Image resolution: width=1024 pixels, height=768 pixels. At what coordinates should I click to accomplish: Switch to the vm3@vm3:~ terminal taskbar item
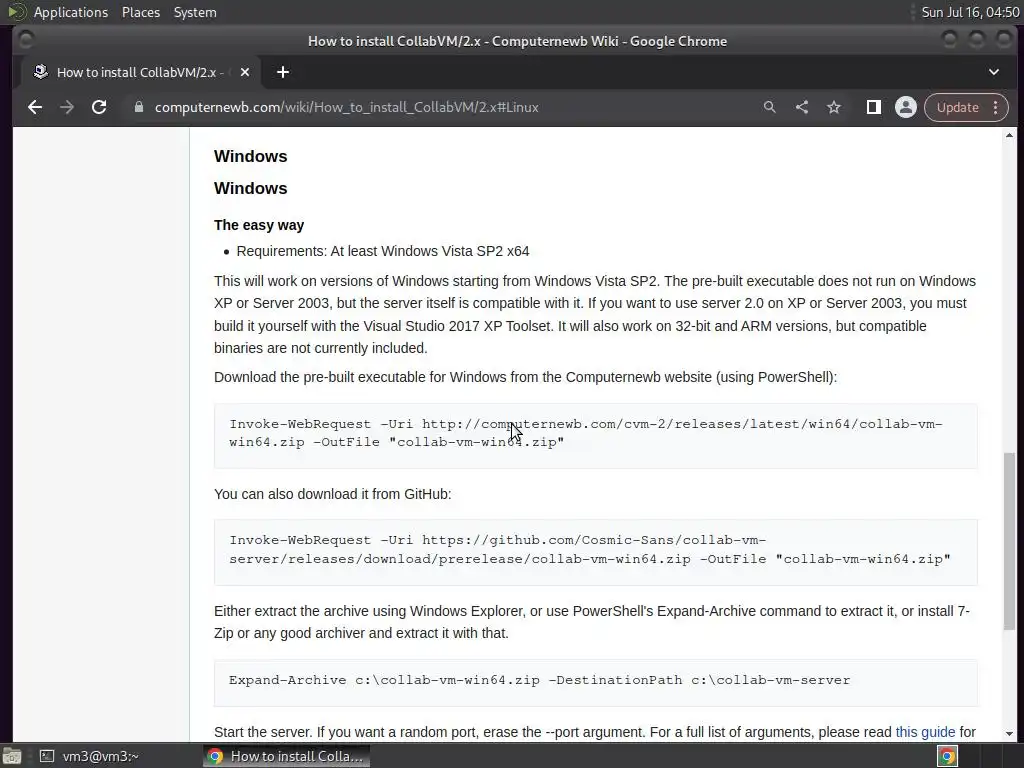tap(90, 756)
